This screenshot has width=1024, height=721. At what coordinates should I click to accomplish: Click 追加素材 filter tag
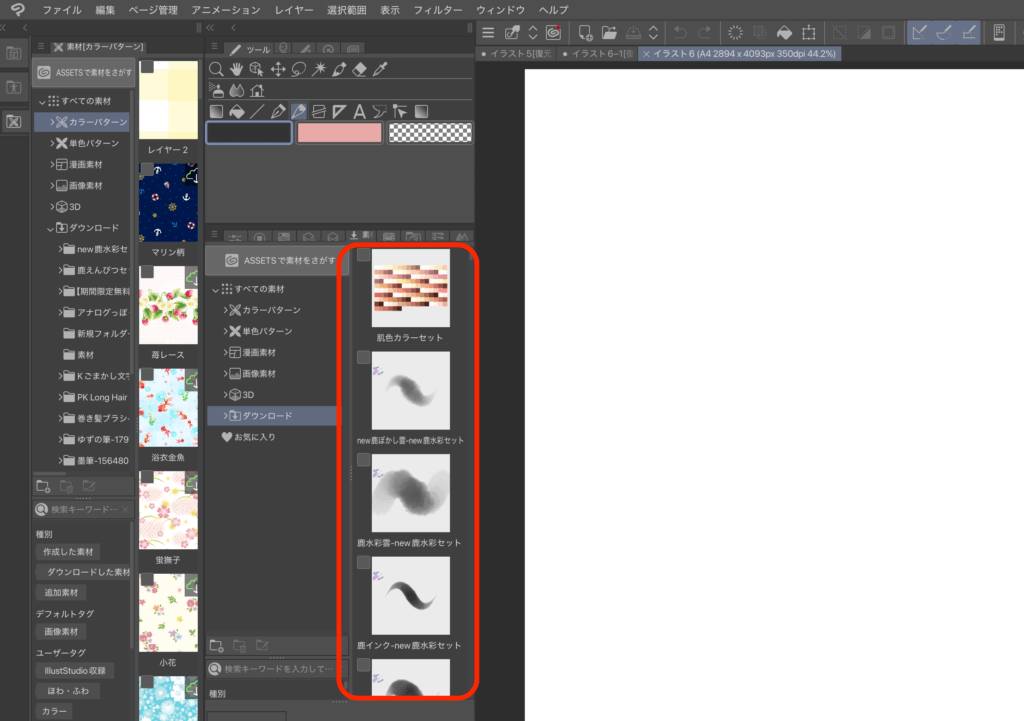61,592
